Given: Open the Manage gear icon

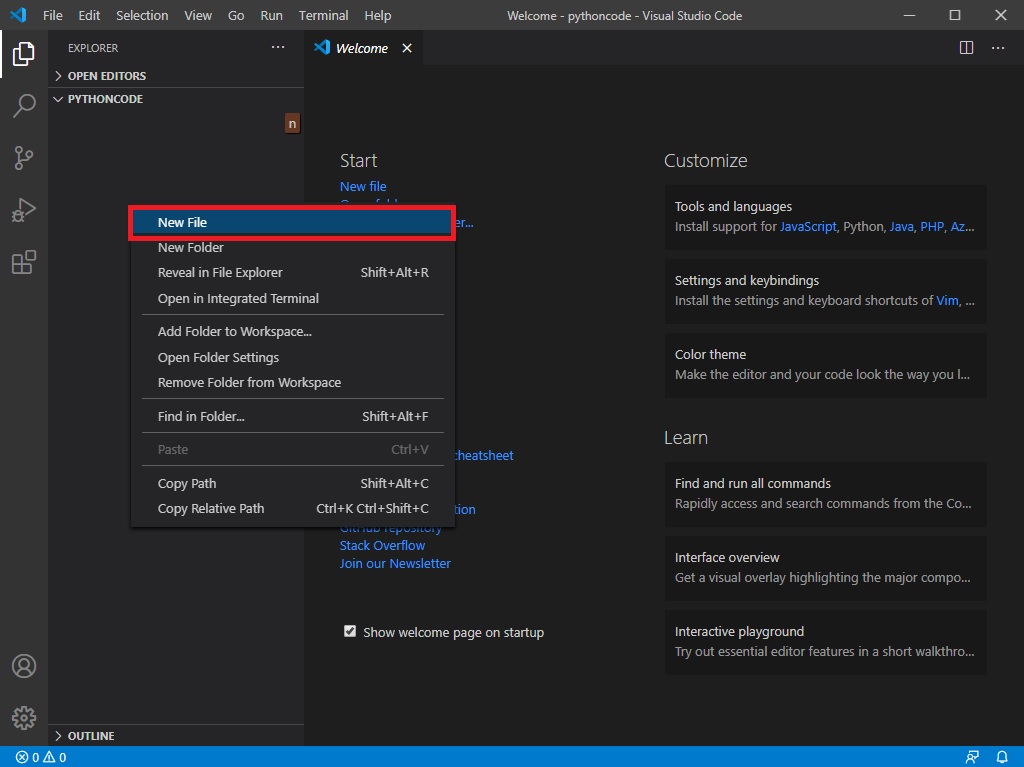Looking at the screenshot, I should [24, 717].
